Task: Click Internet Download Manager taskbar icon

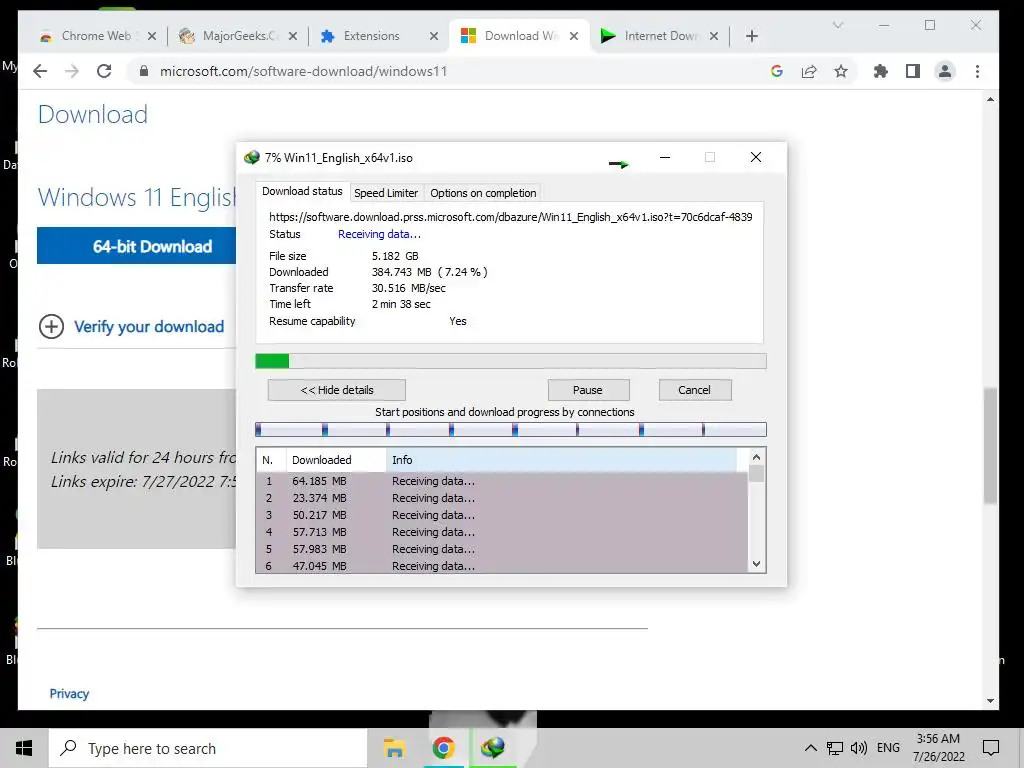Action: coord(492,748)
